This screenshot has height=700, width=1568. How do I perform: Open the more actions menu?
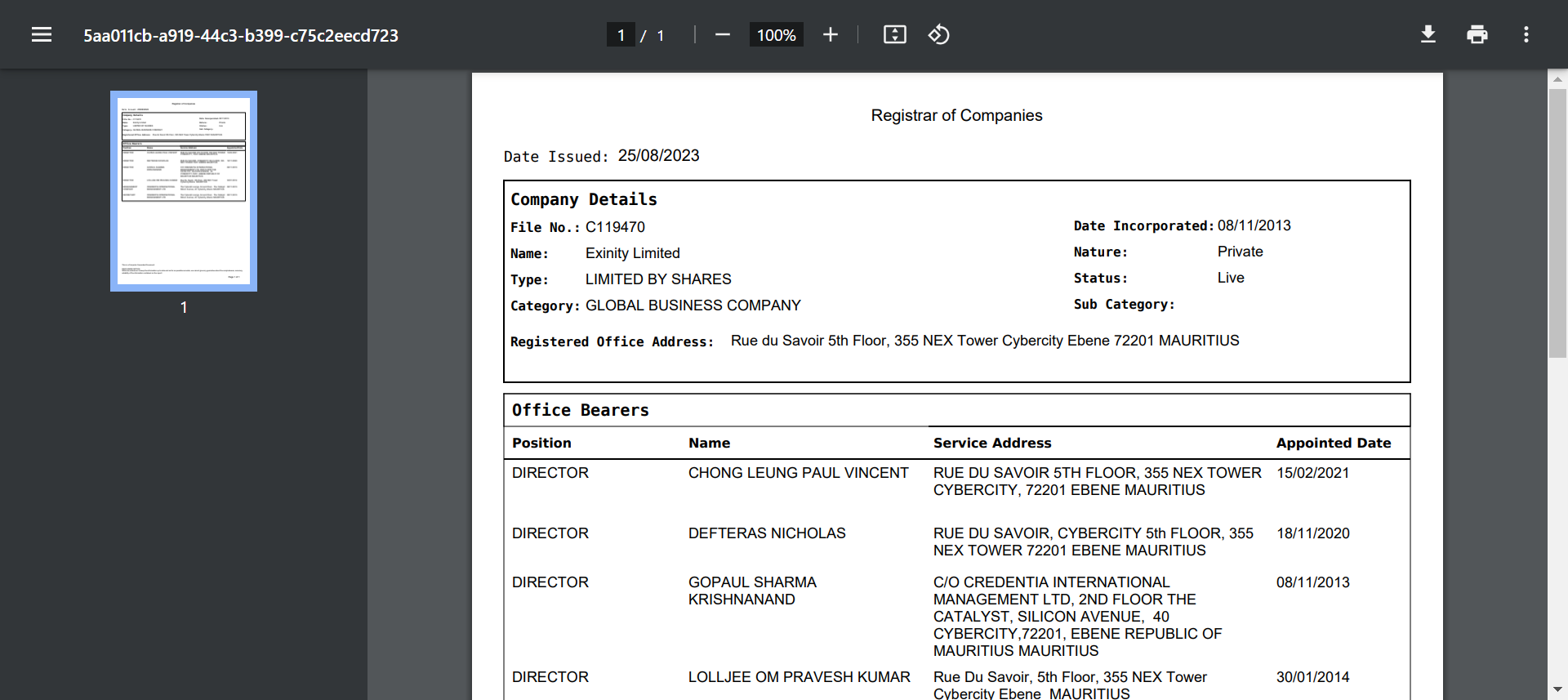[x=1526, y=34]
